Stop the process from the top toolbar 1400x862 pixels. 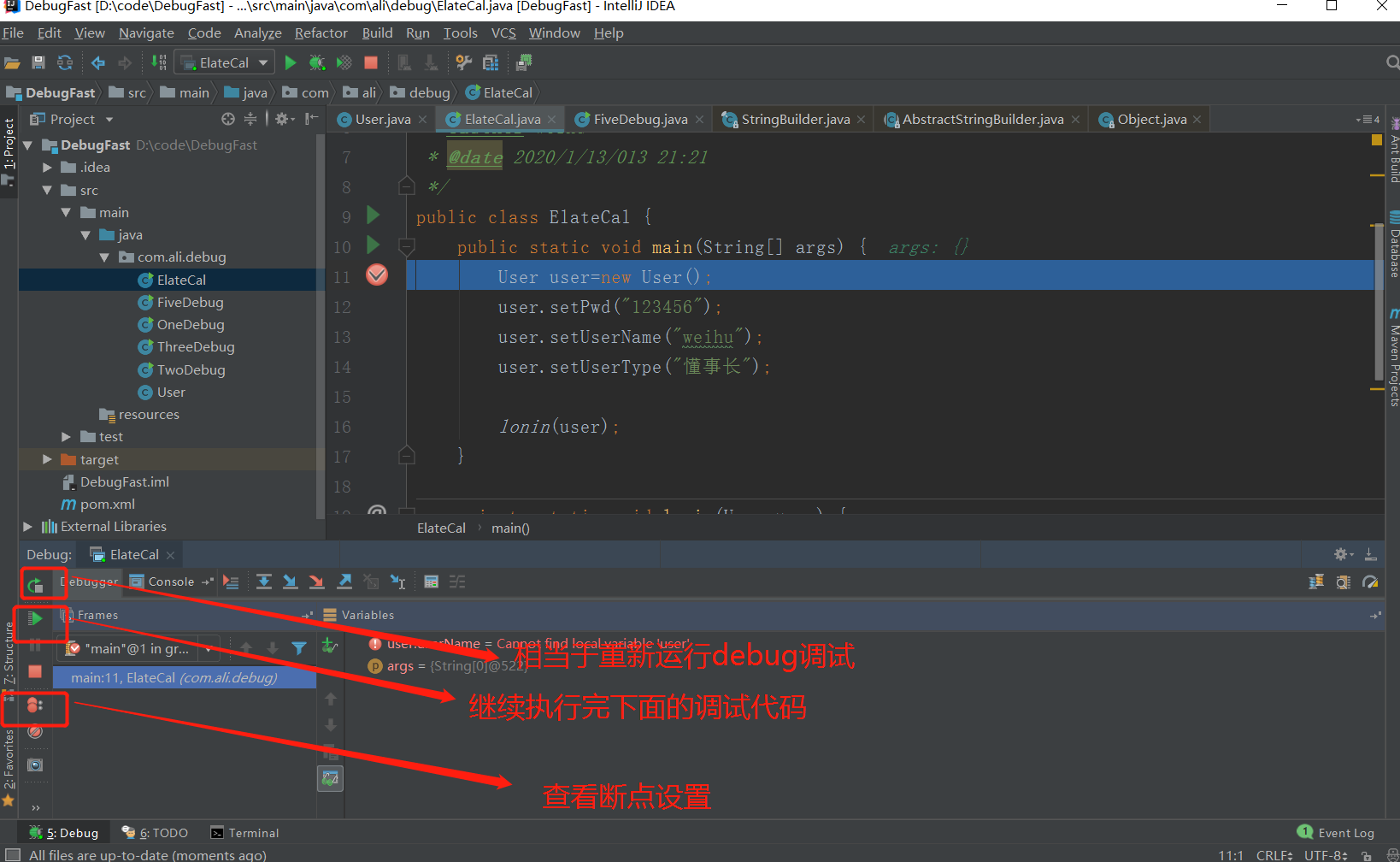pos(371,62)
